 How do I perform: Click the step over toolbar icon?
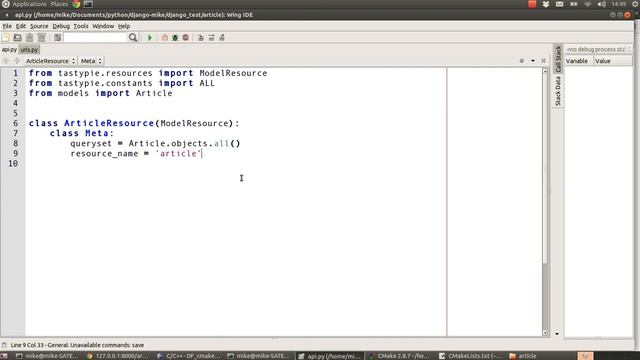tap(211, 38)
